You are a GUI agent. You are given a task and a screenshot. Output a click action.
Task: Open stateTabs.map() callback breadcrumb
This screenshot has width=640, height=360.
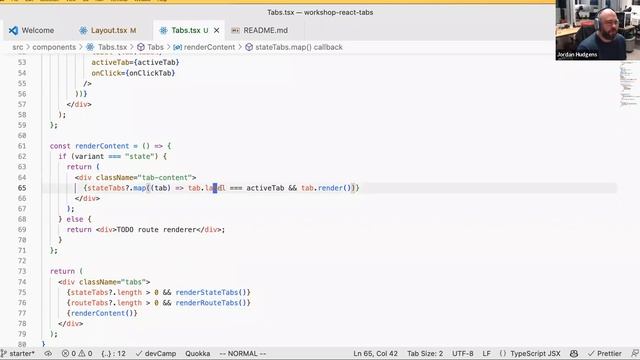coord(299,47)
